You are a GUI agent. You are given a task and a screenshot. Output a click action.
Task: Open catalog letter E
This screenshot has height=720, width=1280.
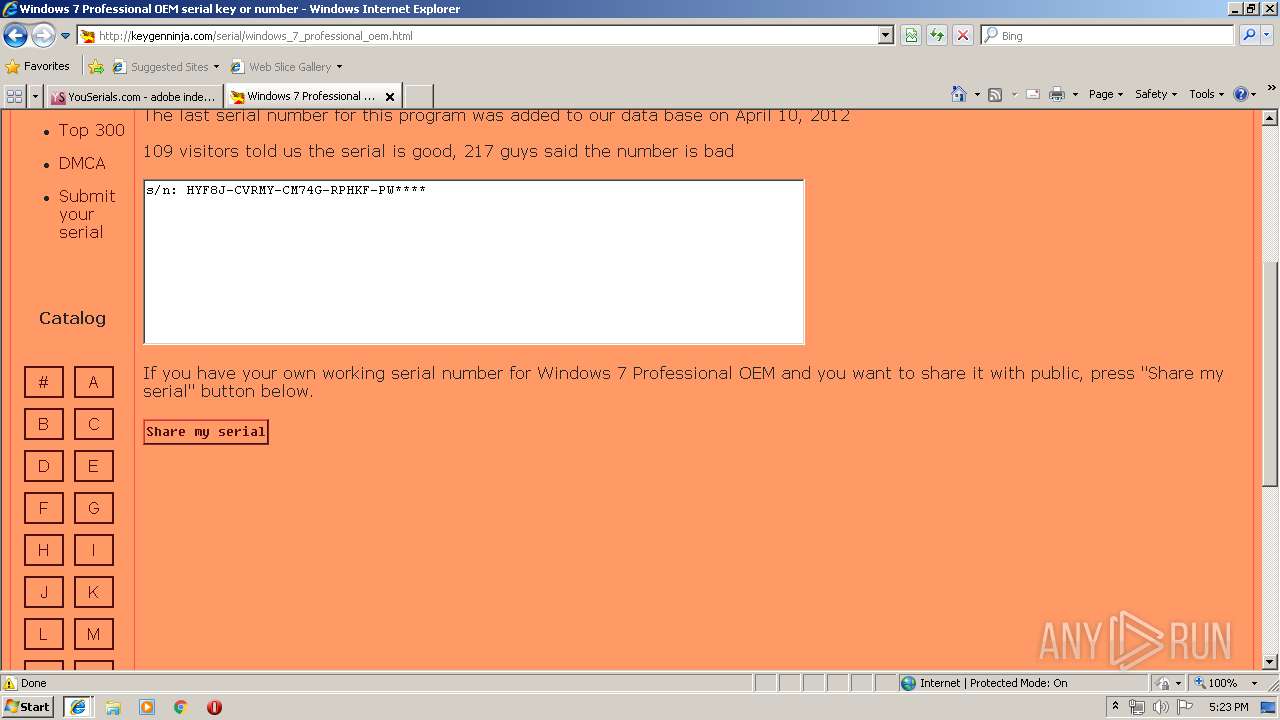[94, 466]
